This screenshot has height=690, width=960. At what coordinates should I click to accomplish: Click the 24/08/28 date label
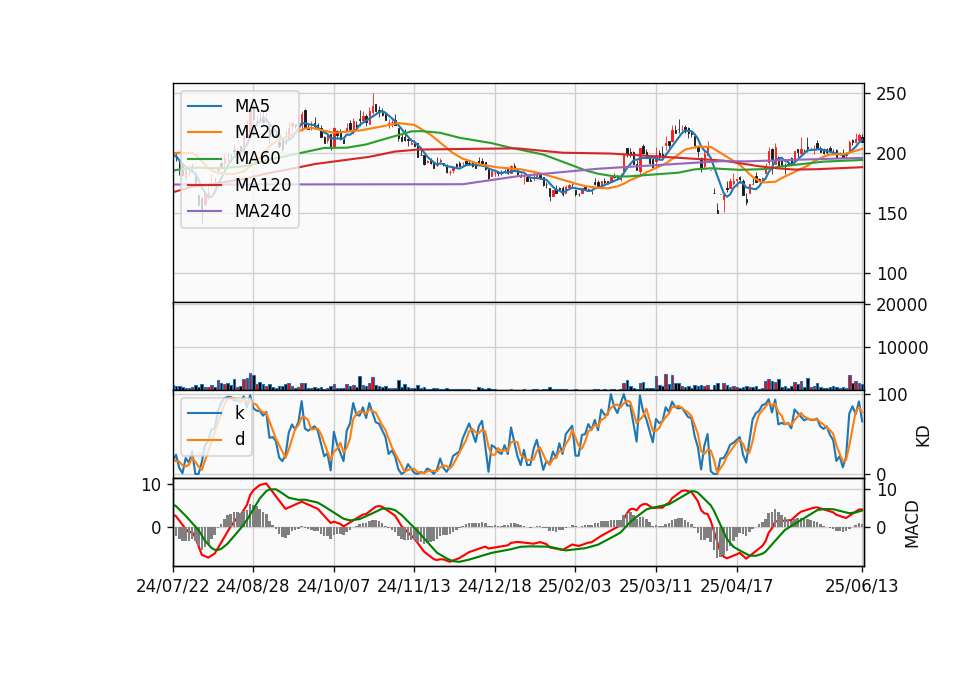[253, 586]
